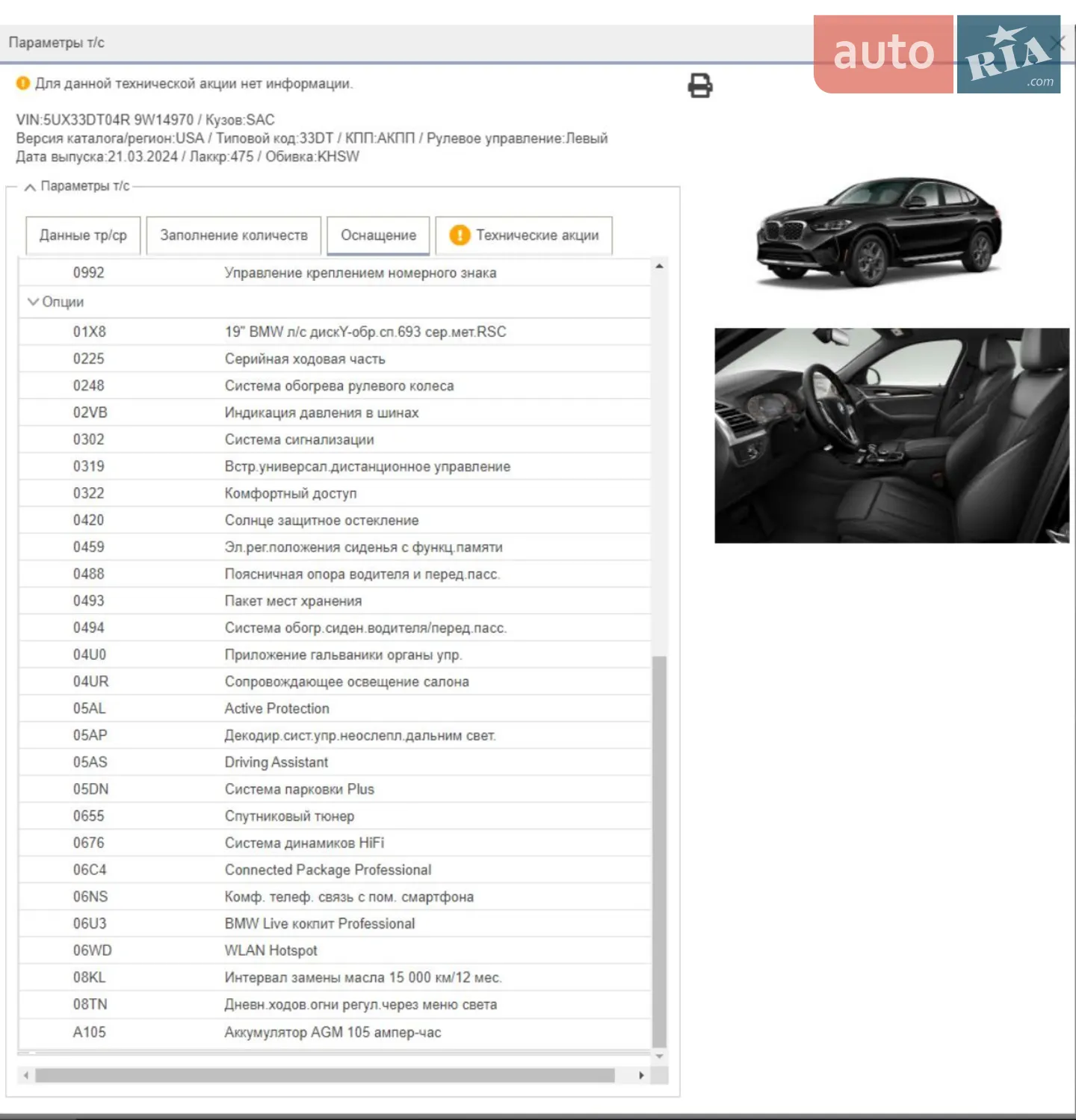1076x1120 pixels.
Task: Select row 04UR Сопровождающее освещение салона
Action: 335,681
